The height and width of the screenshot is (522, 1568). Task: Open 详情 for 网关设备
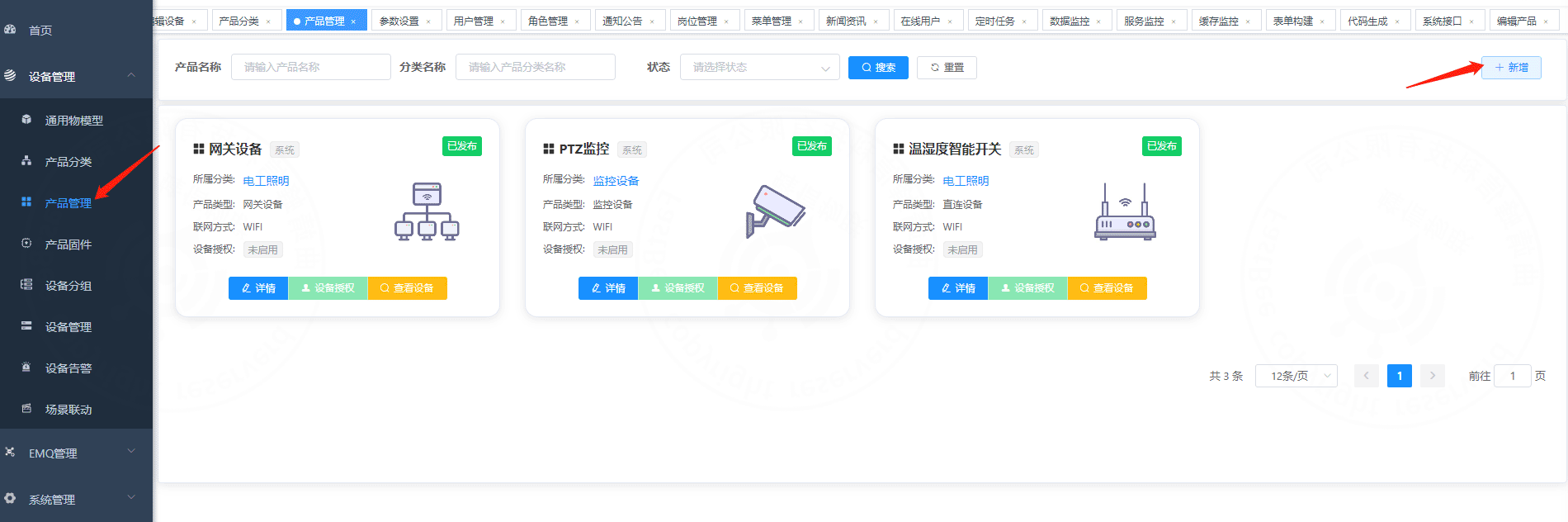tap(258, 288)
